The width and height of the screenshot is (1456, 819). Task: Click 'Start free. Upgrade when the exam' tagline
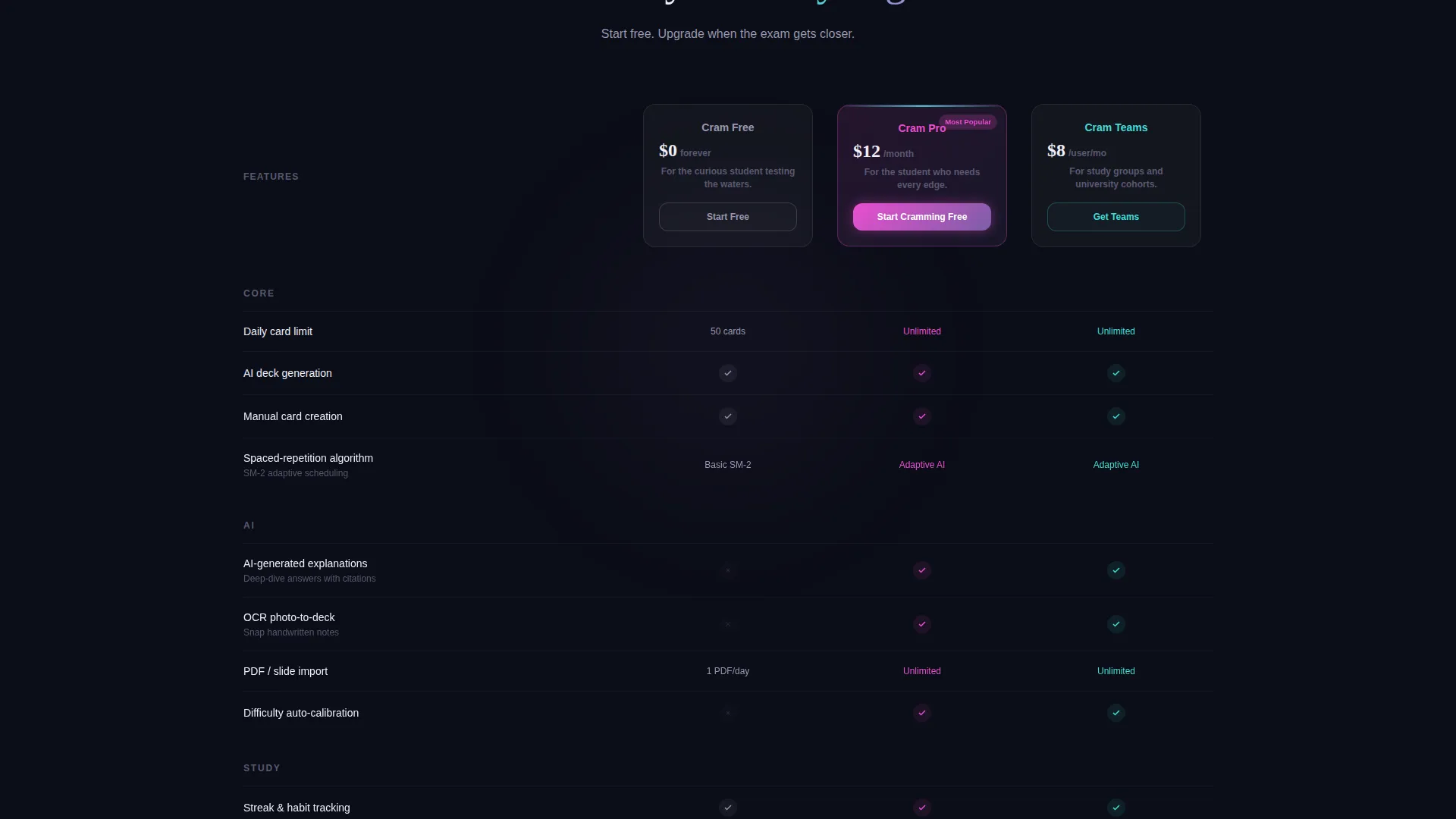[727, 34]
